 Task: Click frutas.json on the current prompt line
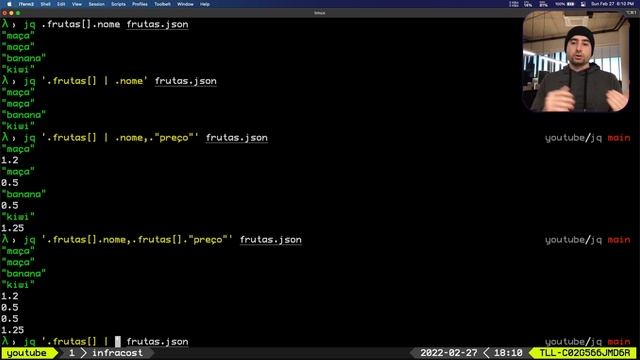point(158,342)
